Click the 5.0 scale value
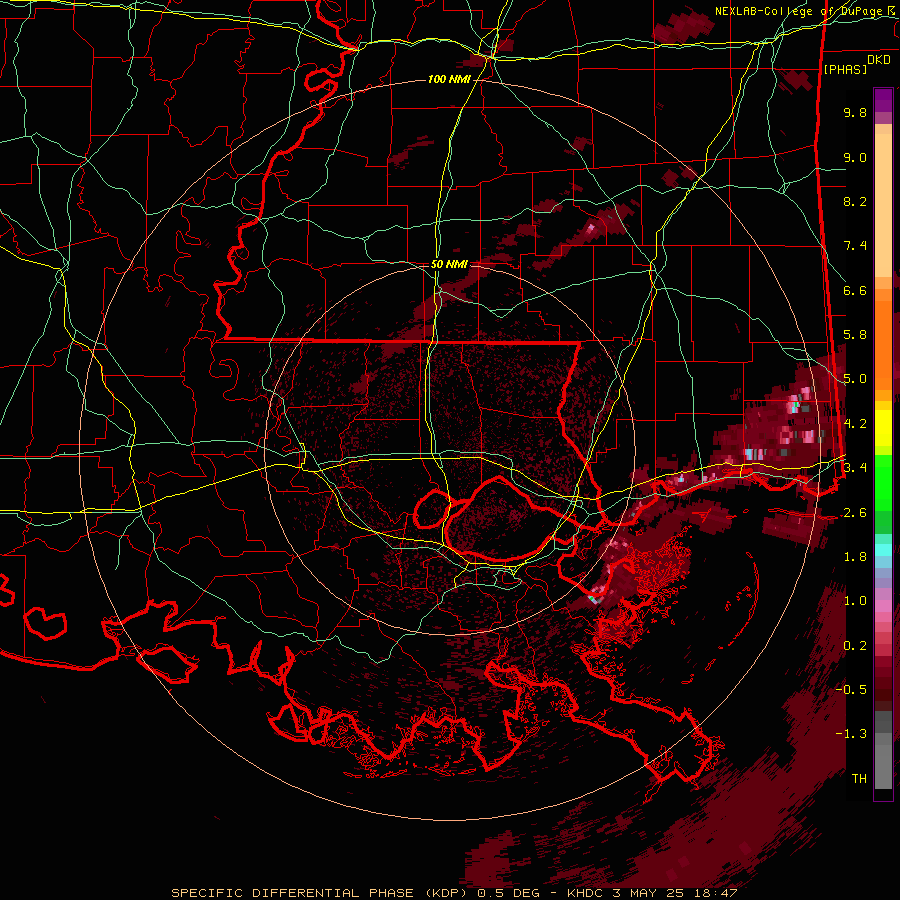The image size is (900, 900). 855,379
